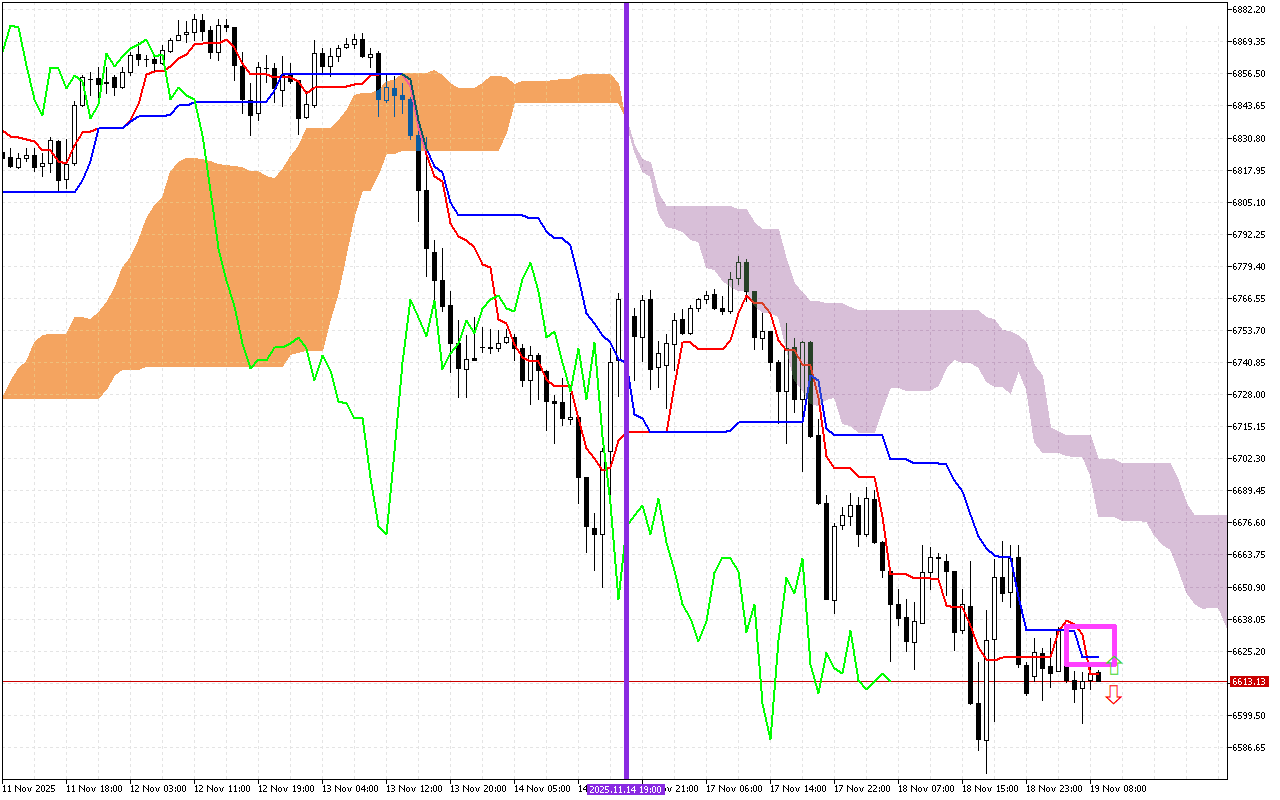The image size is (1280, 800).
Task: Select the red down arrow marker
Action: [1113, 694]
